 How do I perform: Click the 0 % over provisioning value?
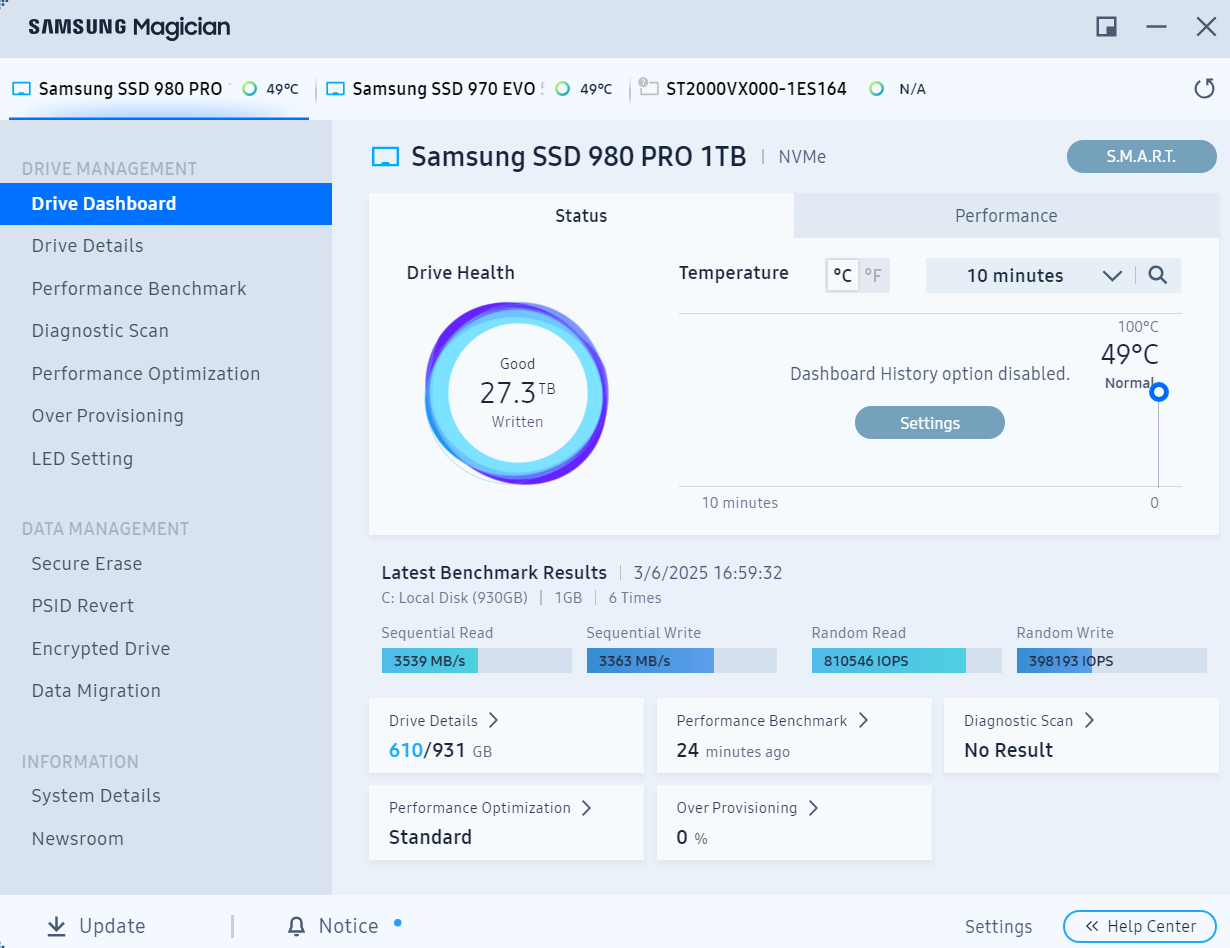point(692,838)
